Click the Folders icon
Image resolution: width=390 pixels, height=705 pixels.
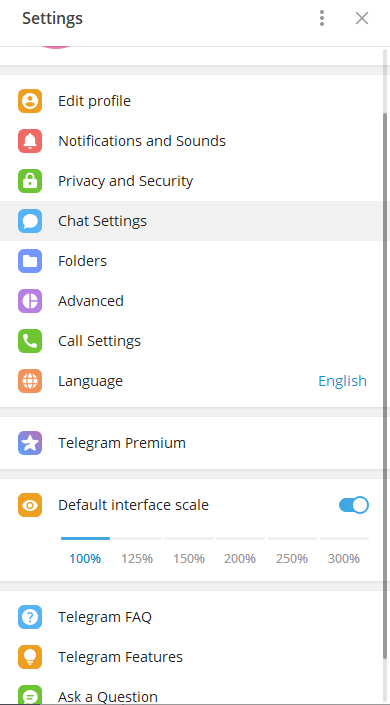[x=30, y=261]
